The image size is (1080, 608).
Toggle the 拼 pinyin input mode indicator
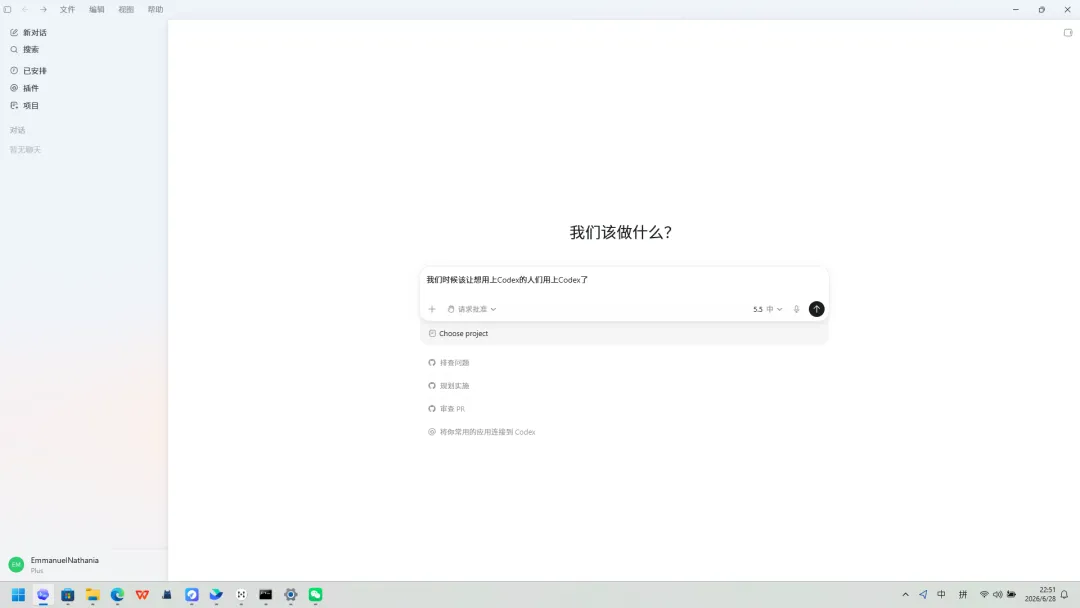963,594
